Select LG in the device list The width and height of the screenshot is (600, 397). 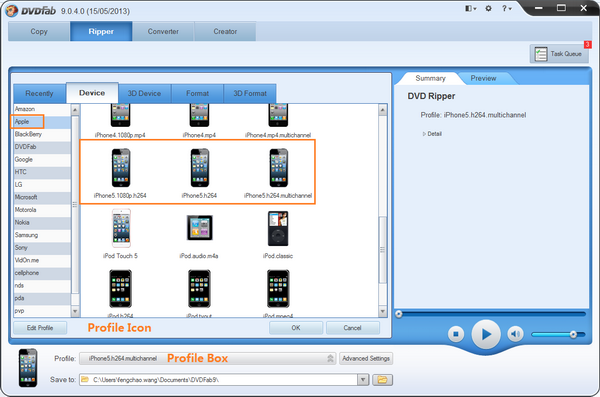coord(42,185)
